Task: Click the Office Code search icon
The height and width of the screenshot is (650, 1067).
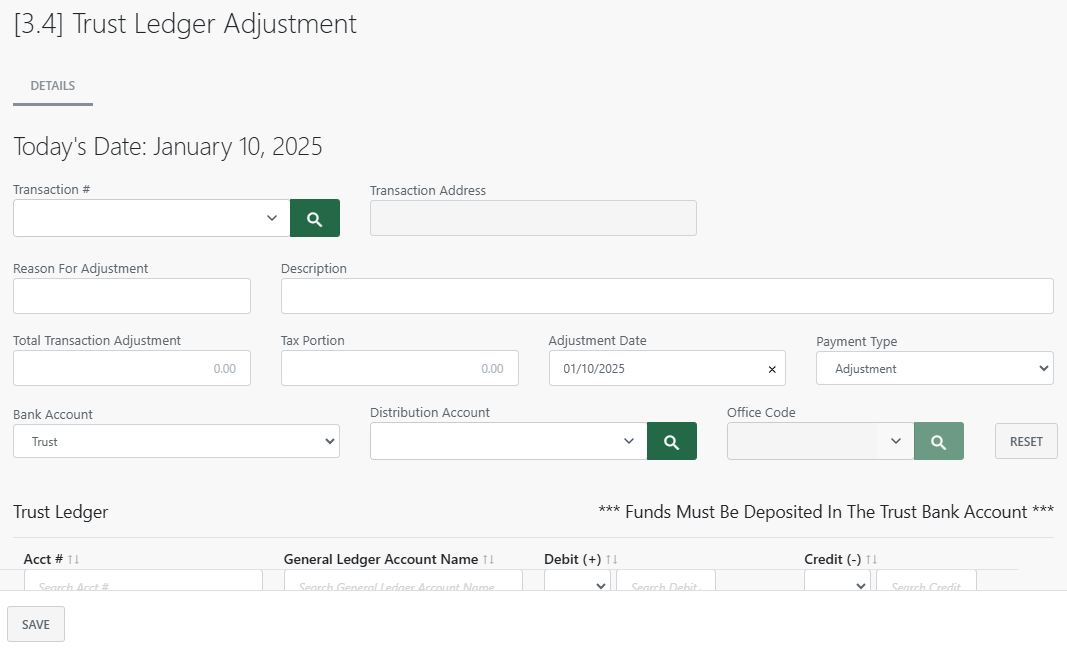Action: pyautogui.click(x=938, y=441)
